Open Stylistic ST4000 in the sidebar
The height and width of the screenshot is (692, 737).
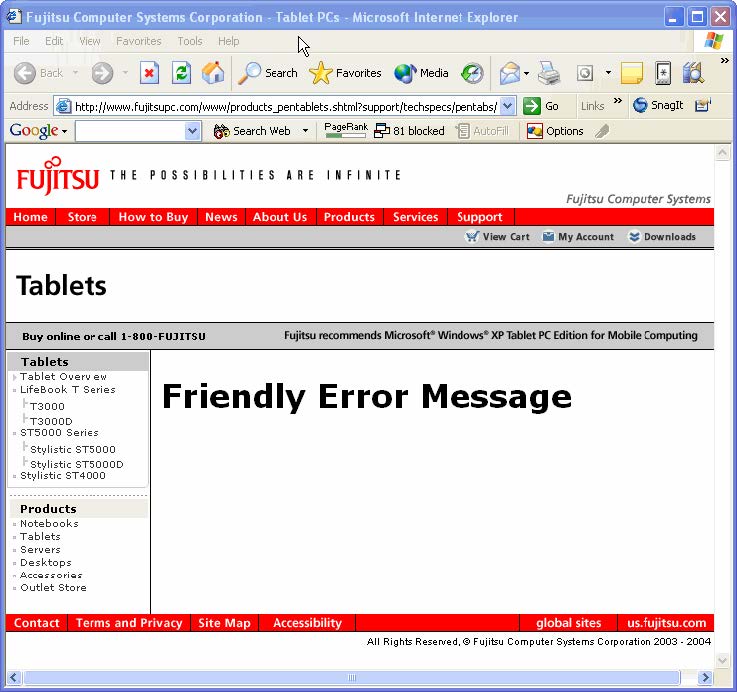(x=63, y=476)
